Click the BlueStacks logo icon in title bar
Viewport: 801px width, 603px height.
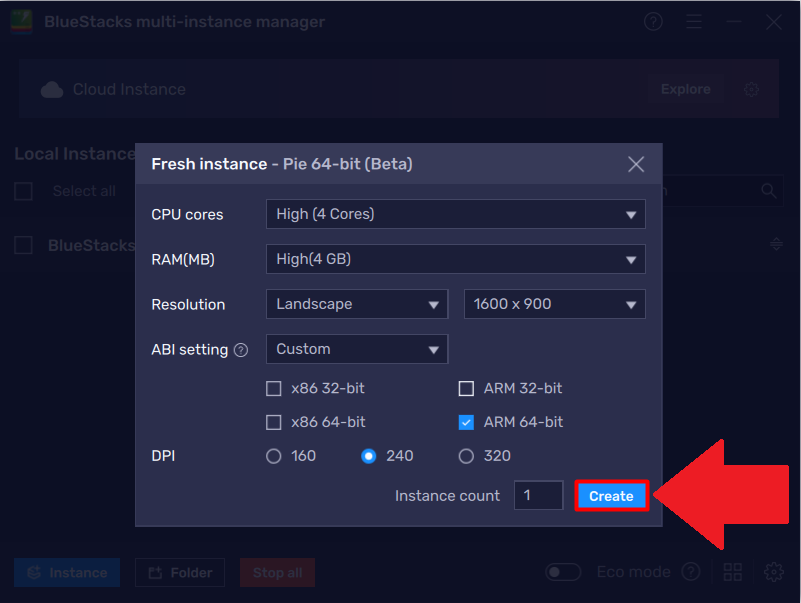click(x=21, y=21)
